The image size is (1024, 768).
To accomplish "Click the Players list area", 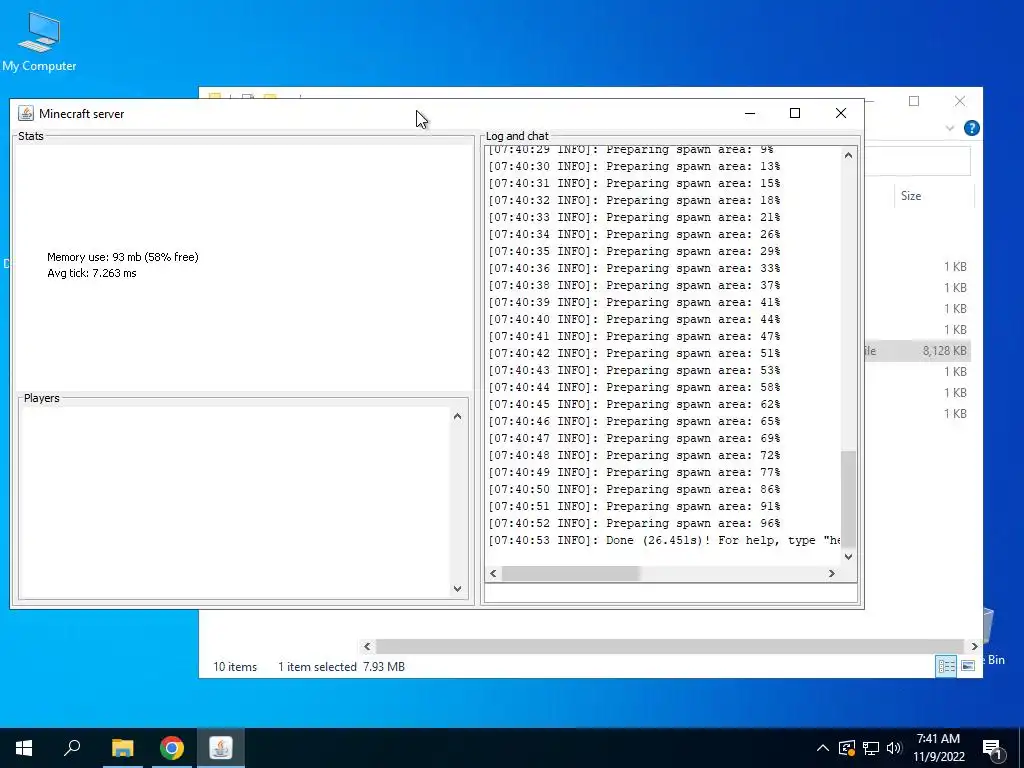I will [234, 502].
